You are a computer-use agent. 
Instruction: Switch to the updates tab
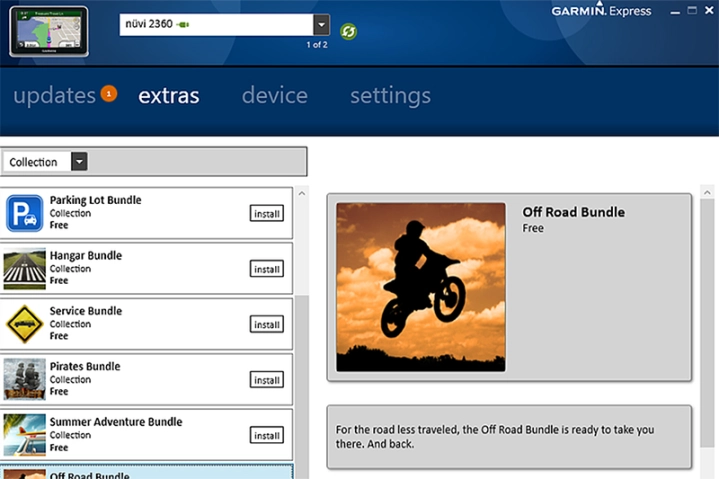[x=54, y=95]
